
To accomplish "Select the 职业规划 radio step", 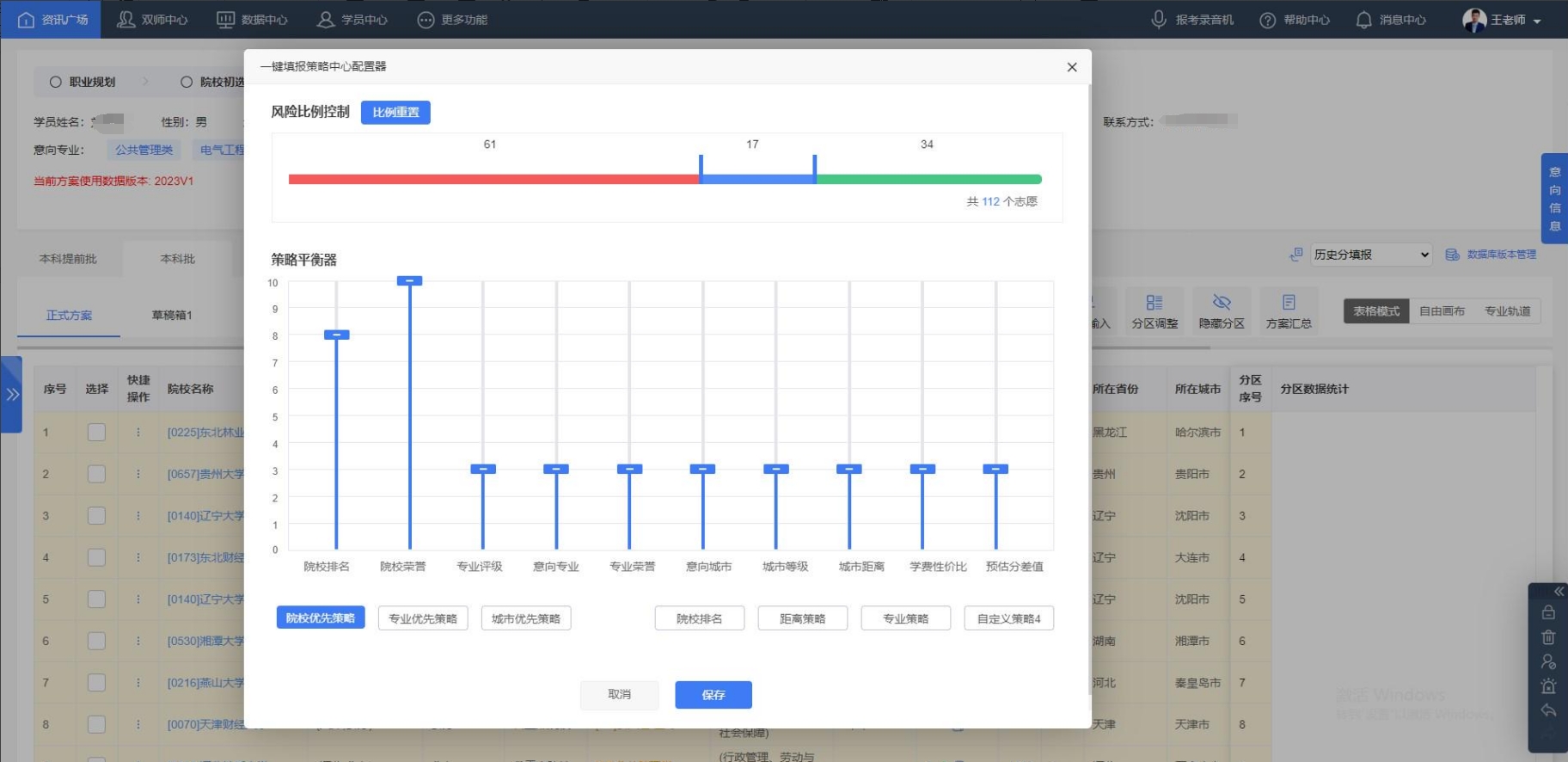I will (x=56, y=83).
